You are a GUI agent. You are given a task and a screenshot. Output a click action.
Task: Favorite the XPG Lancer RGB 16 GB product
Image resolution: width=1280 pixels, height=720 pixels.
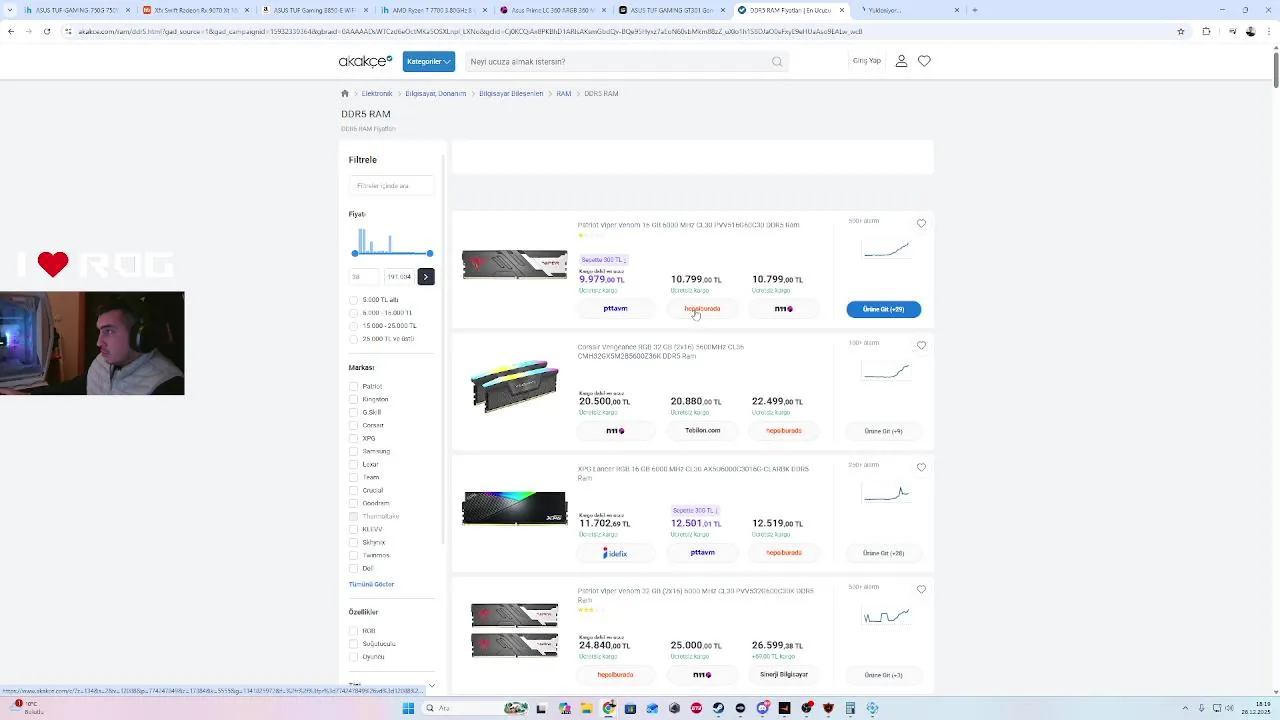[x=921, y=468]
